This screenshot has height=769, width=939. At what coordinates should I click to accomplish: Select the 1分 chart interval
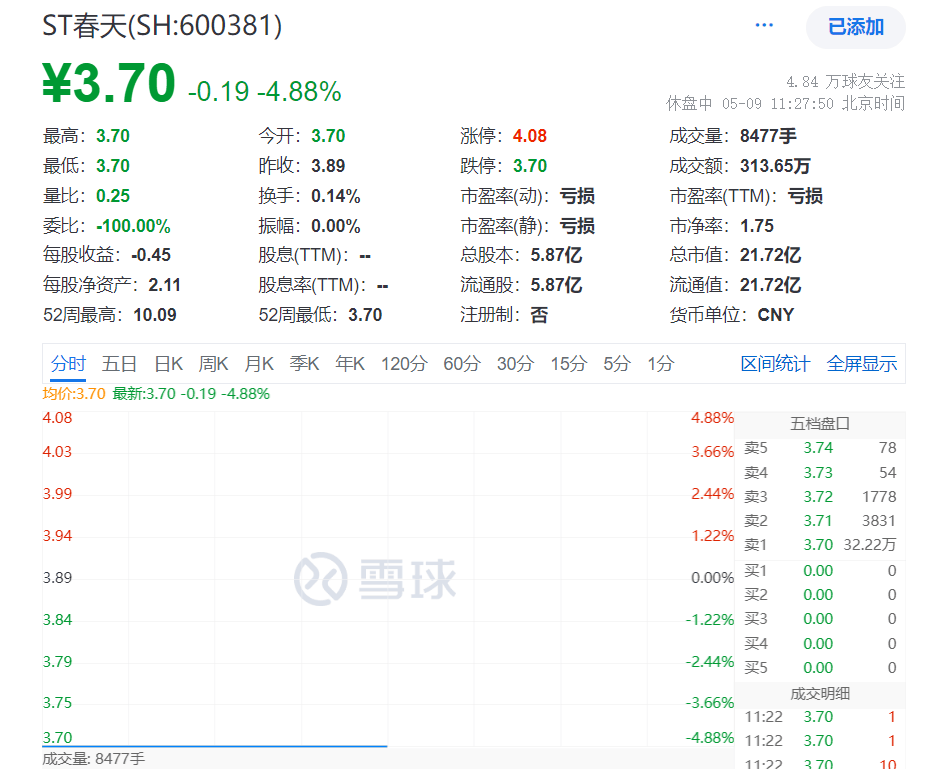click(x=661, y=364)
